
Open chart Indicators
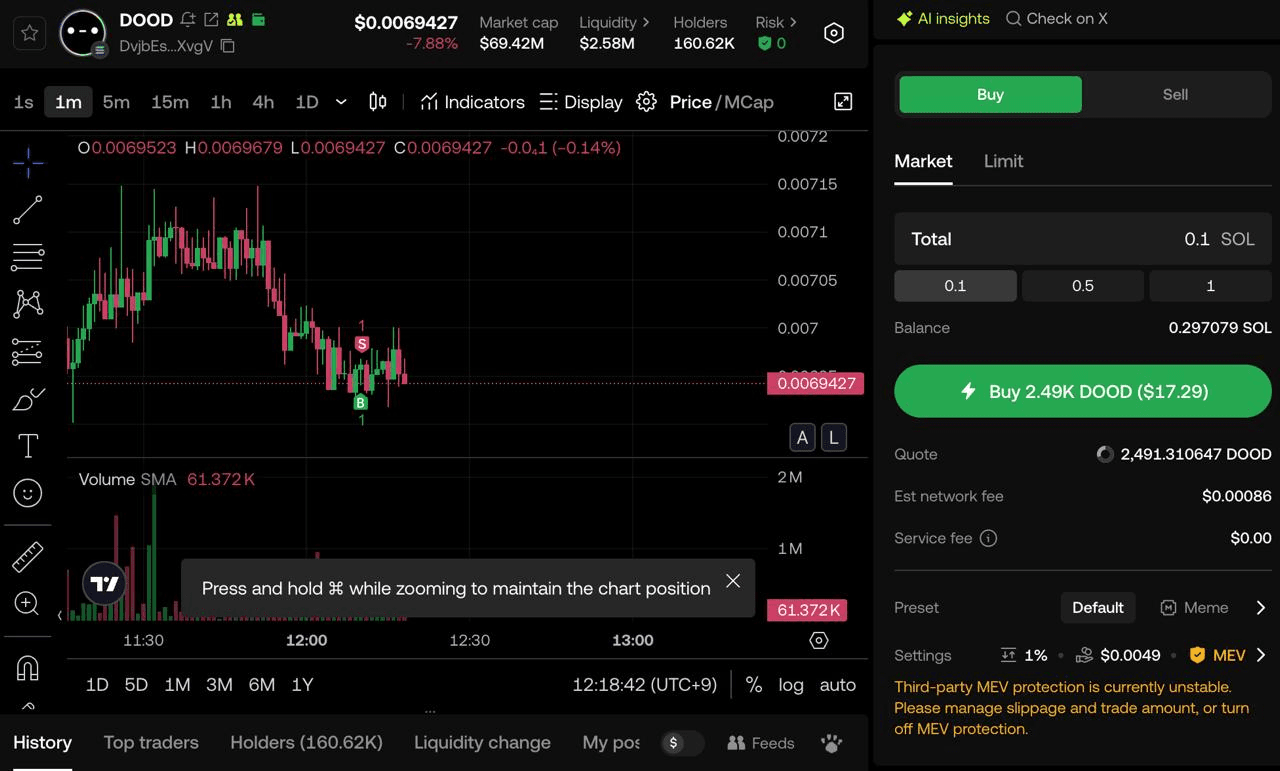pos(472,102)
